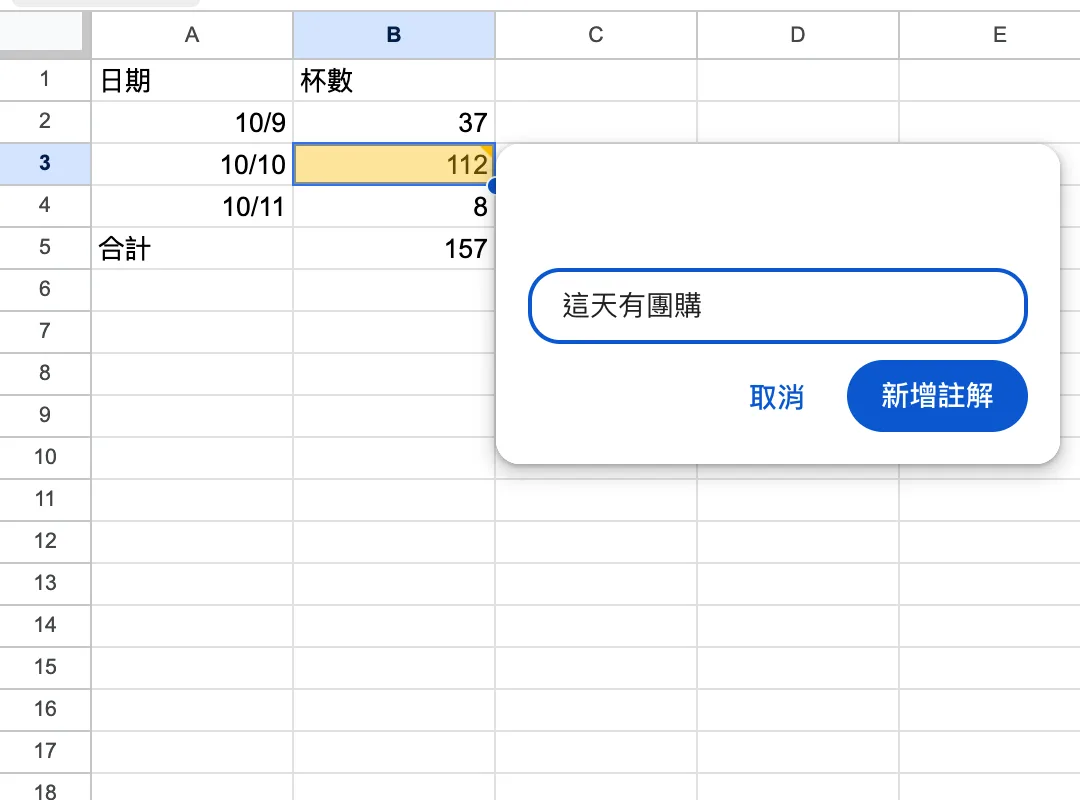Click the cell with value 8
The image size is (1080, 800).
pos(394,206)
